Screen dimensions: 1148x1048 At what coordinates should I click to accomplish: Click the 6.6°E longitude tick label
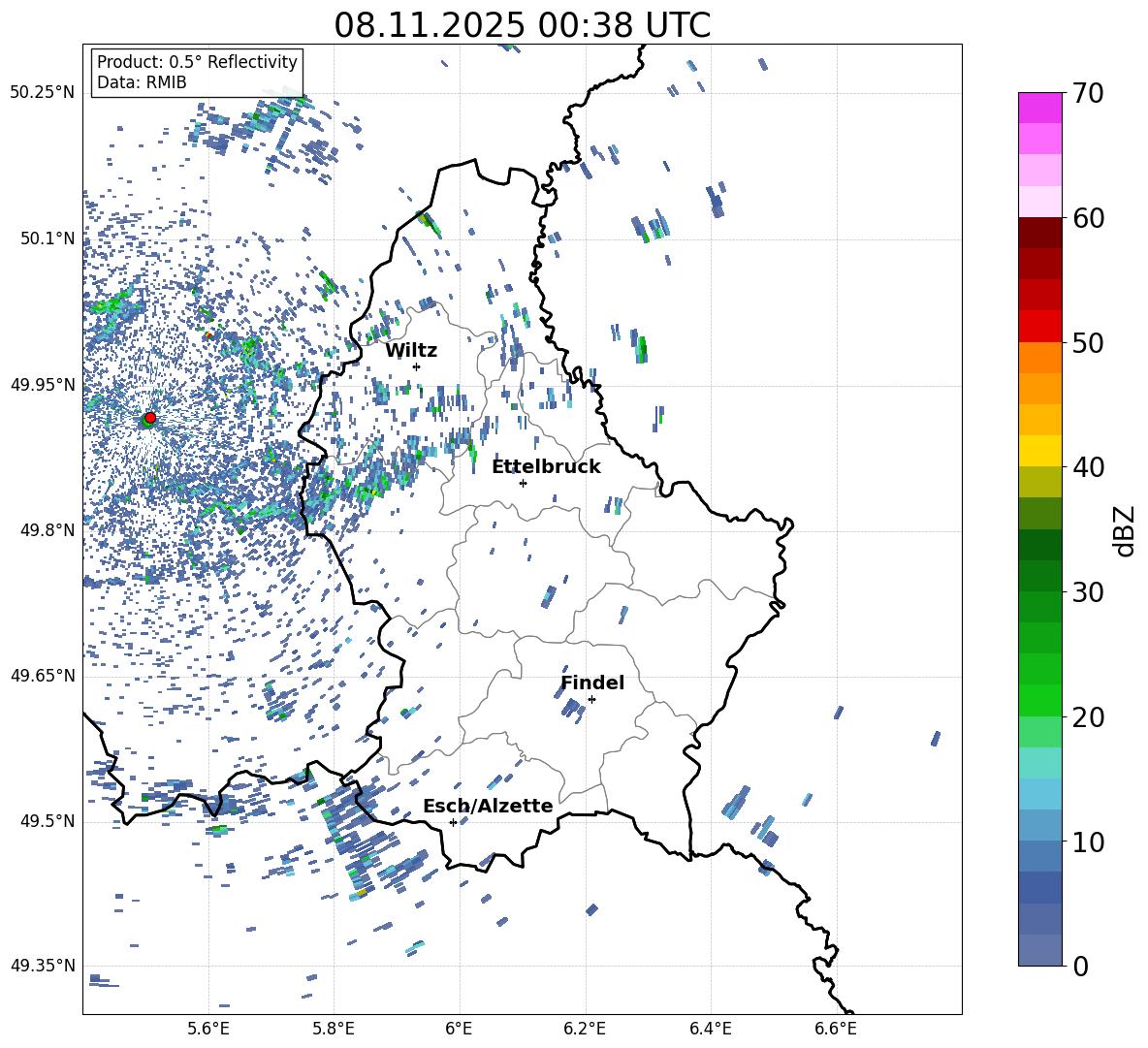[x=836, y=1028]
